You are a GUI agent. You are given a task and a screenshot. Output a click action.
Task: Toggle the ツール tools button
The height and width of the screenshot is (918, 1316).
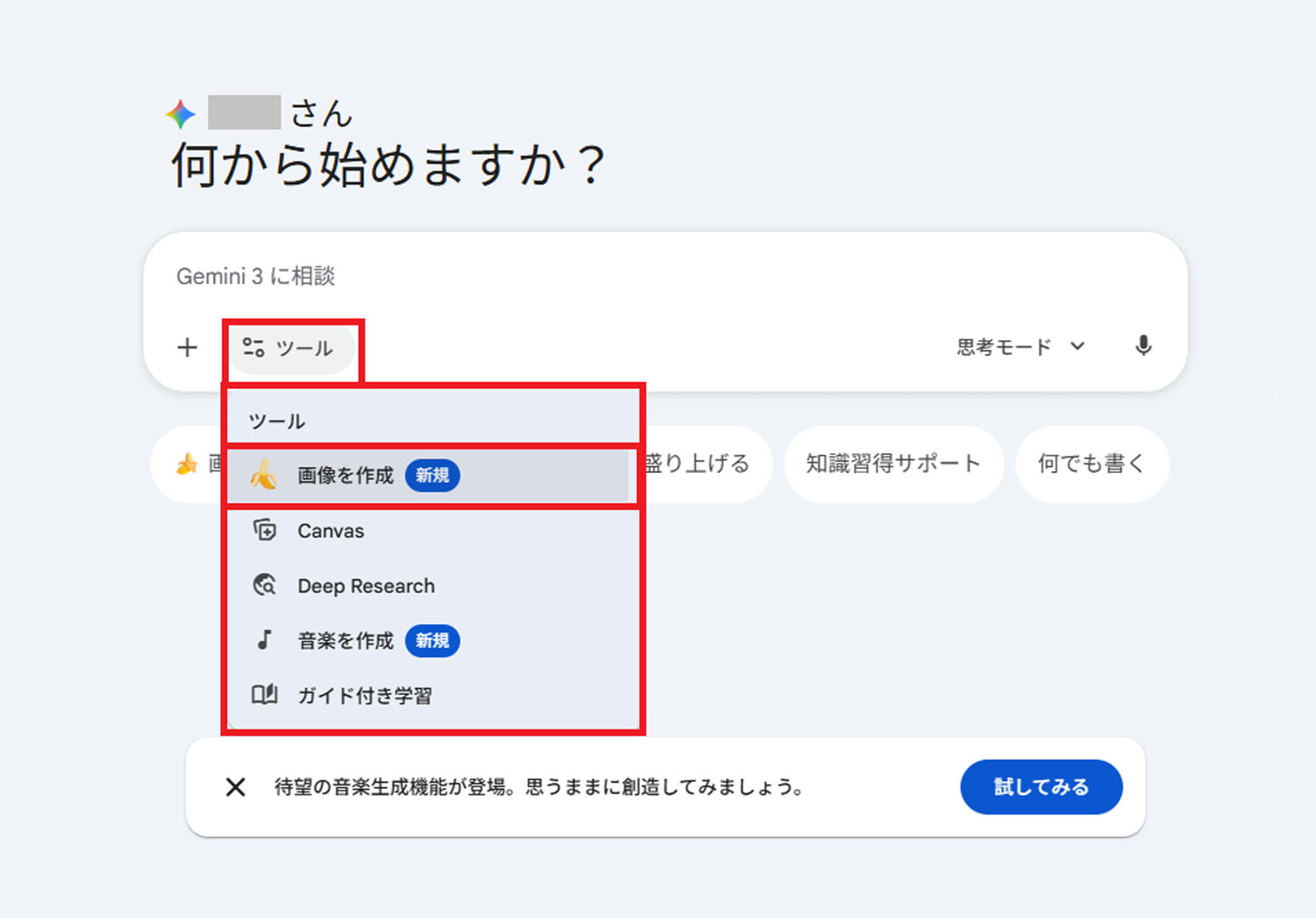(x=293, y=348)
